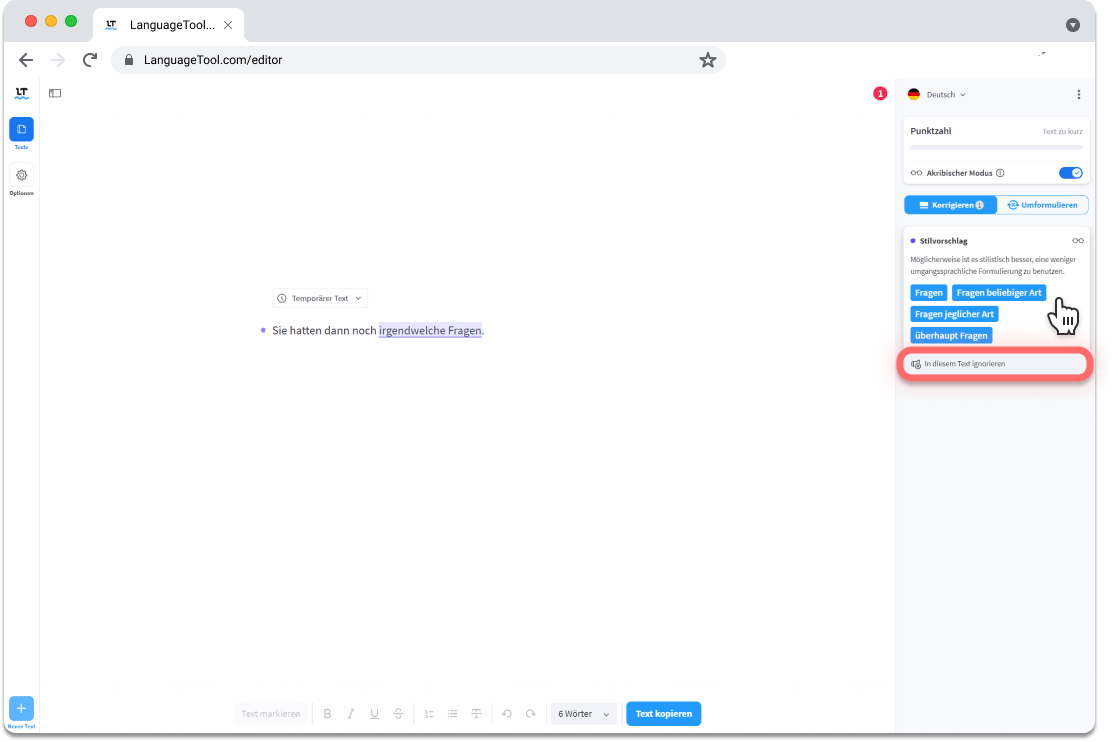The width and height of the screenshot is (1118, 742).
Task: Redo the last edit
Action: (x=530, y=713)
